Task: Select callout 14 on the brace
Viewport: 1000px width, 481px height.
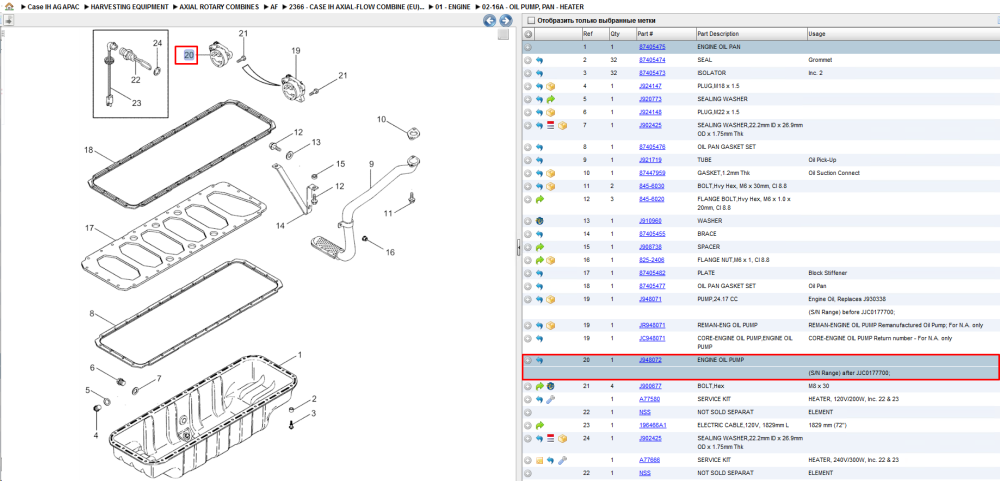Action: point(281,226)
